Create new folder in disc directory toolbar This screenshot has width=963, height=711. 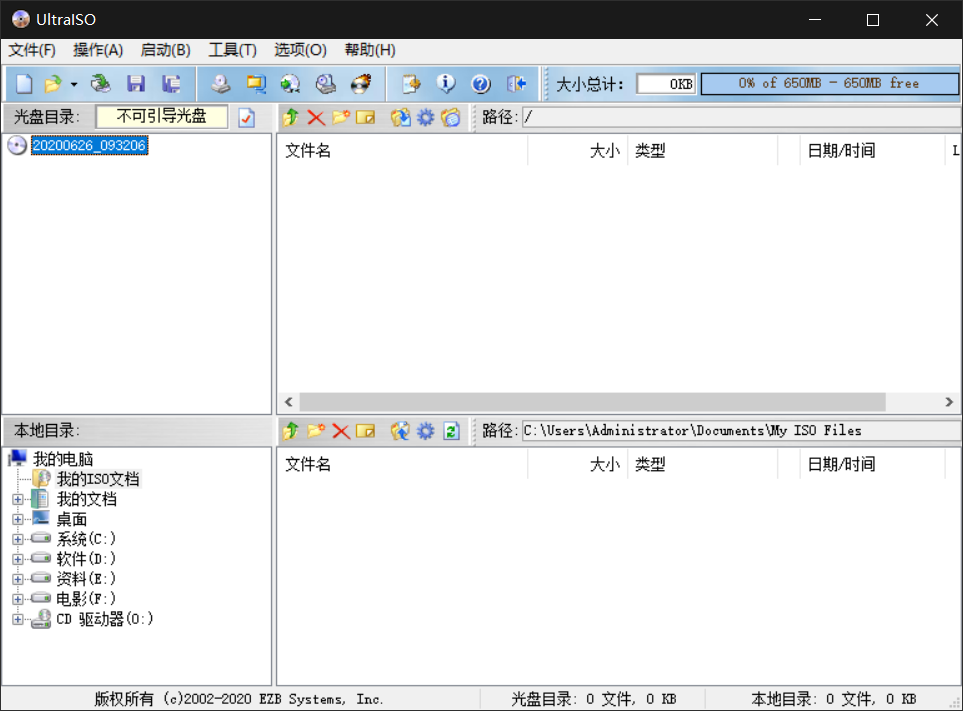[x=341, y=117]
